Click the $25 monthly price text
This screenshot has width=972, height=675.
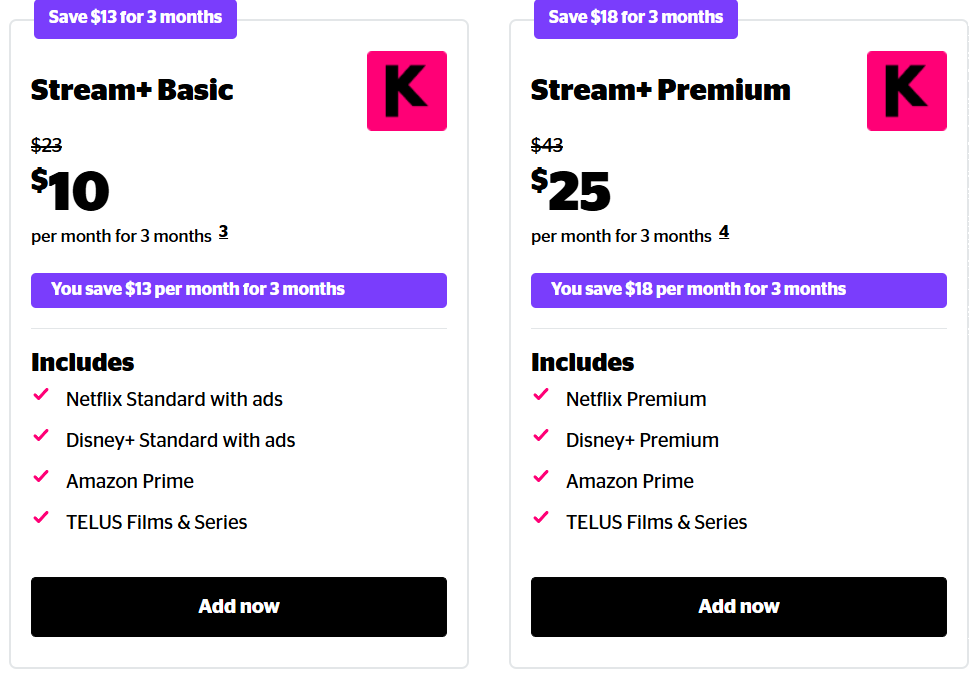tap(572, 190)
